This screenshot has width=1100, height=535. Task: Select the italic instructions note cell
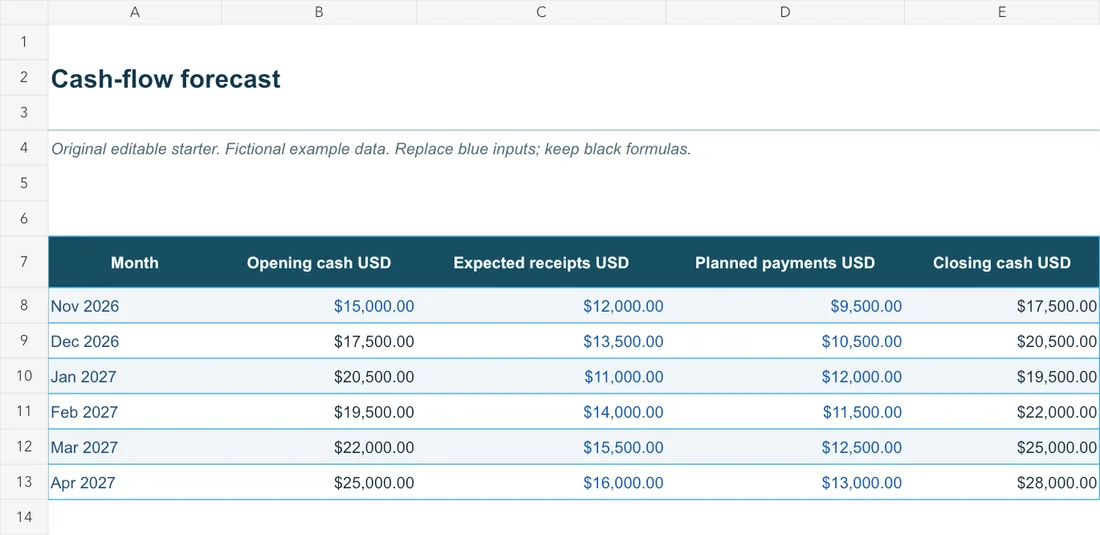pos(371,149)
